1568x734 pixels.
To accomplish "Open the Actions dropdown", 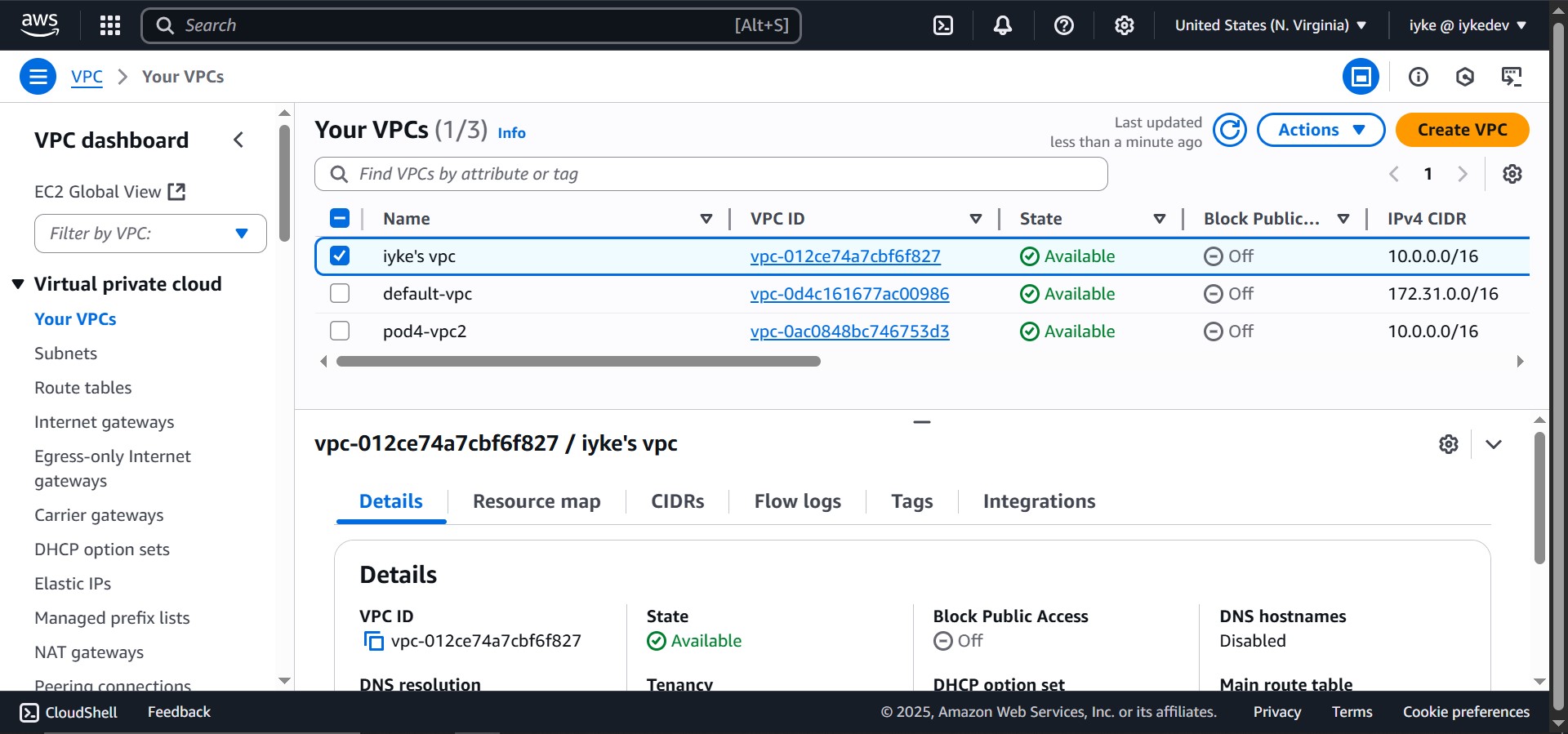I will (1320, 130).
